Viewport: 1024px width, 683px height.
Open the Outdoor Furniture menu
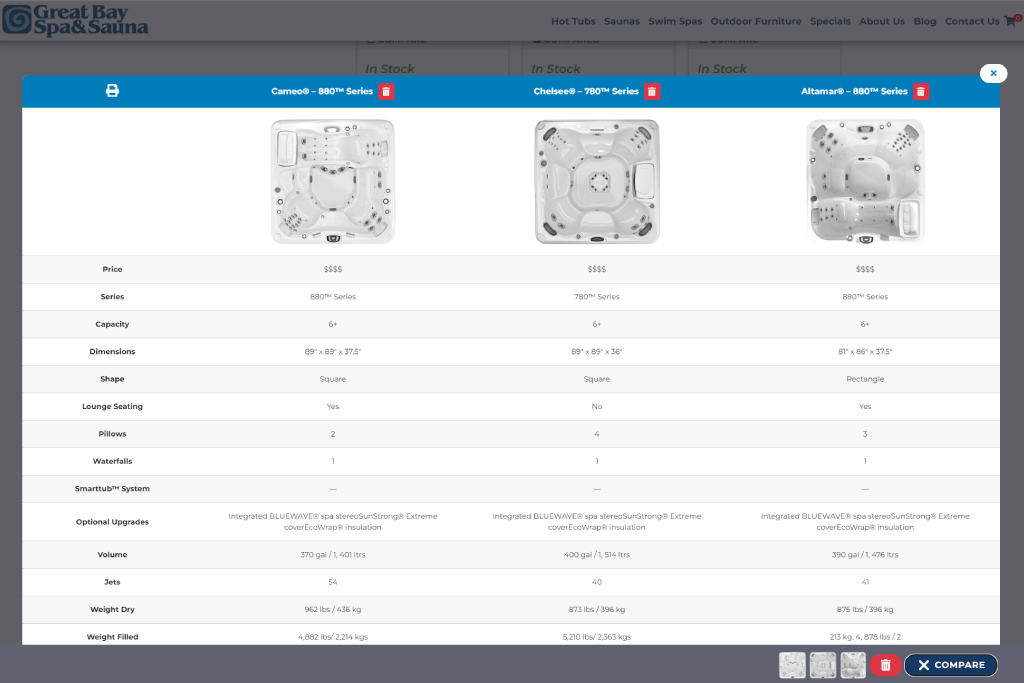tap(756, 21)
